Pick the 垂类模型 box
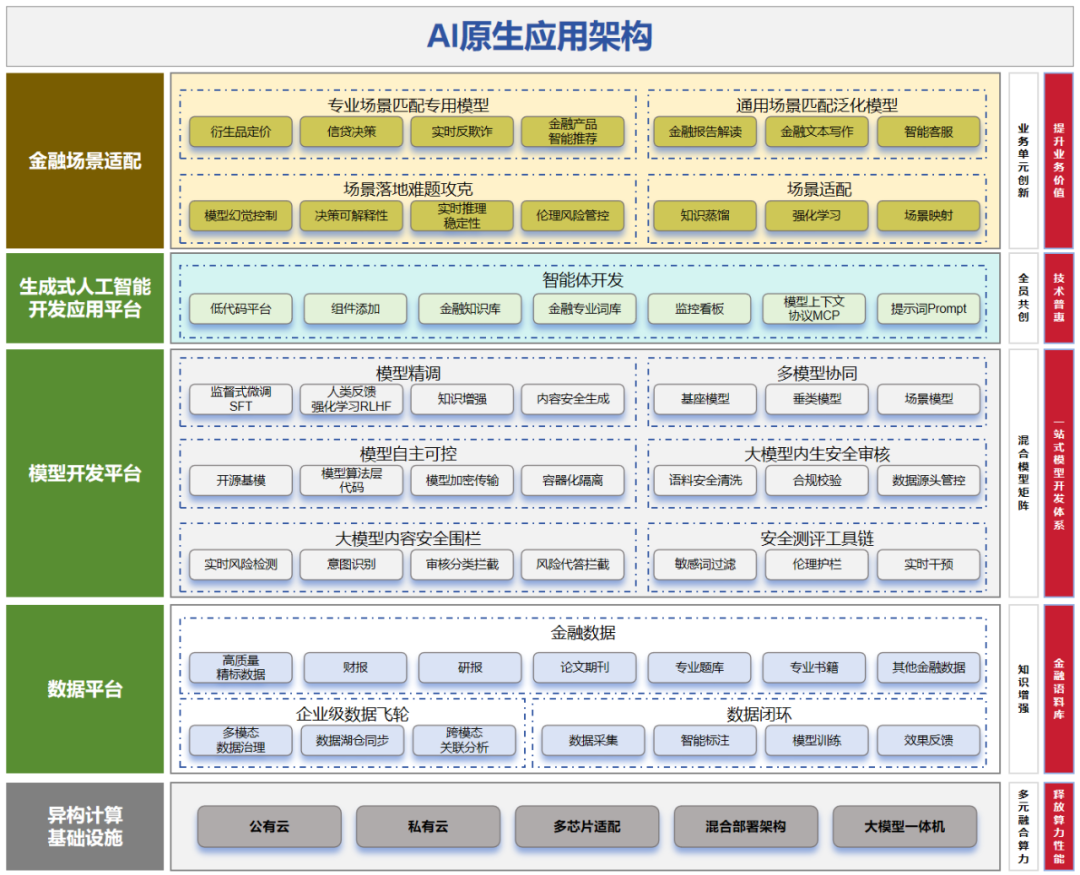The image size is (1080, 875). [817, 399]
